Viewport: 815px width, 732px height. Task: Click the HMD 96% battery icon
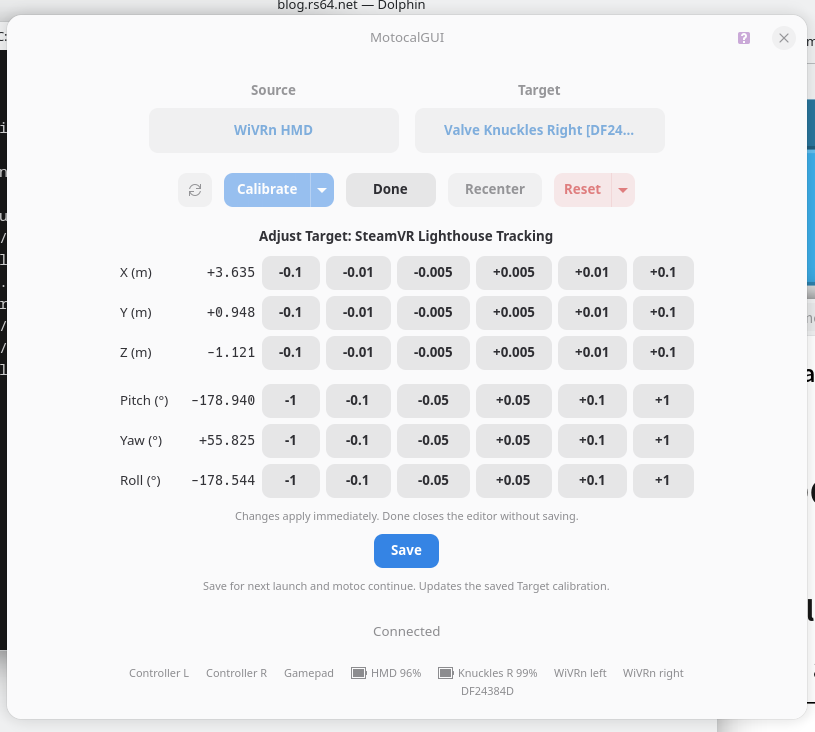359,673
